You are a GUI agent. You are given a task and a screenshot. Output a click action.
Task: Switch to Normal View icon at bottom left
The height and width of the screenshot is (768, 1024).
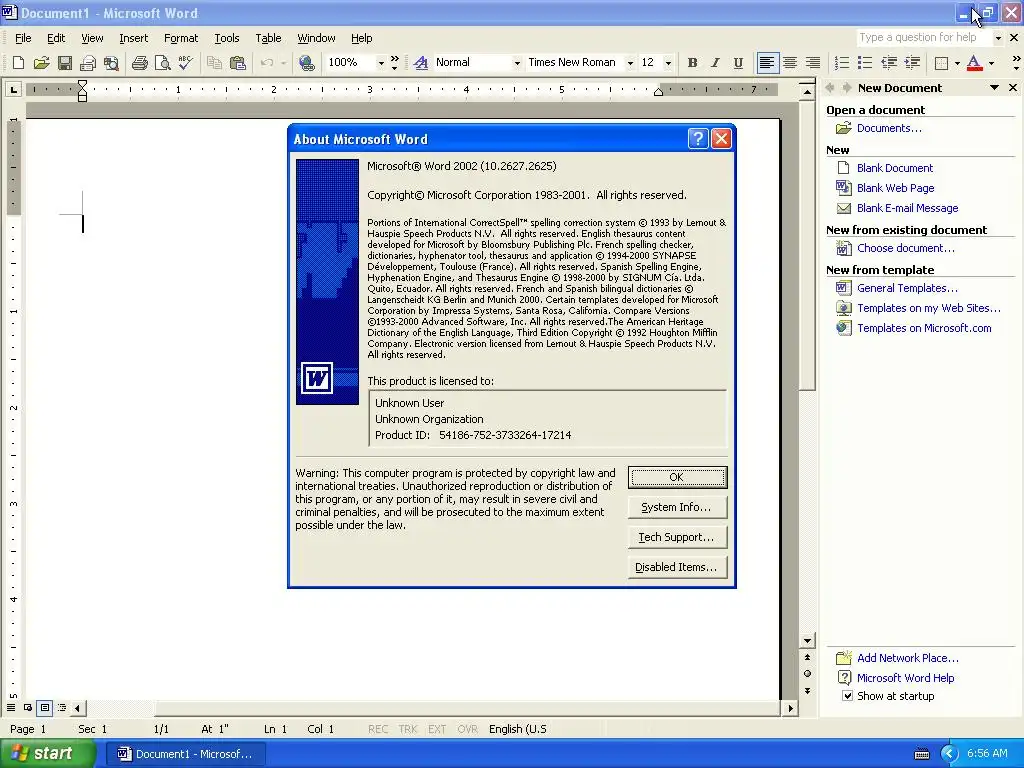[x=11, y=708]
